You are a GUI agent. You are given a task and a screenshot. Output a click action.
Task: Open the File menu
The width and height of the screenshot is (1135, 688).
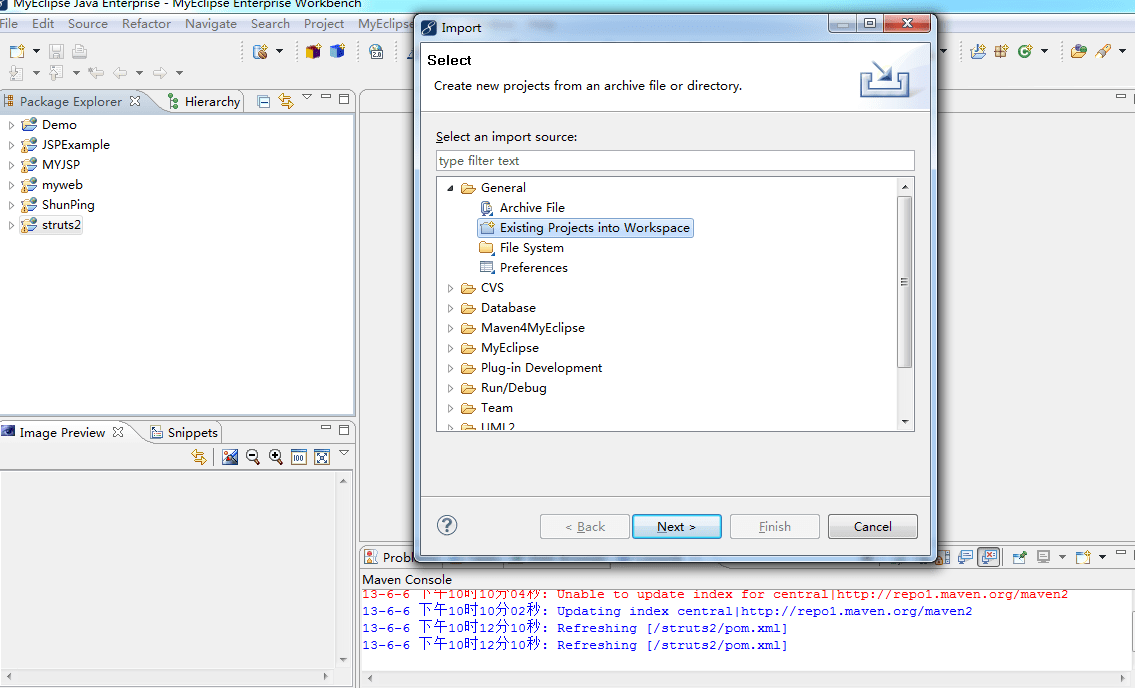tap(9, 23)
